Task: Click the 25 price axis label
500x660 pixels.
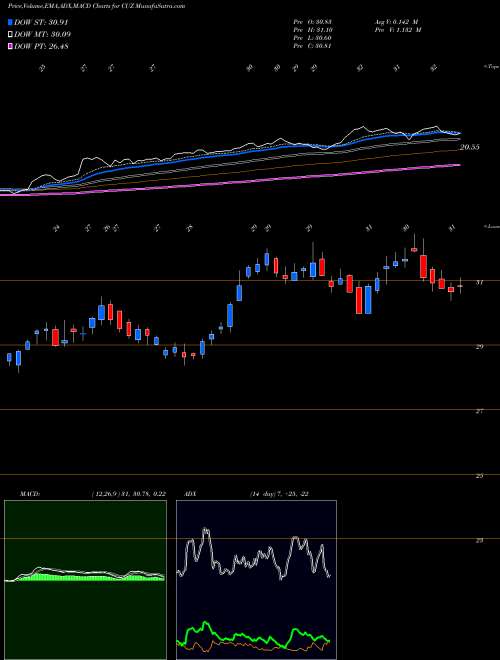Action: tap(479, 476)
